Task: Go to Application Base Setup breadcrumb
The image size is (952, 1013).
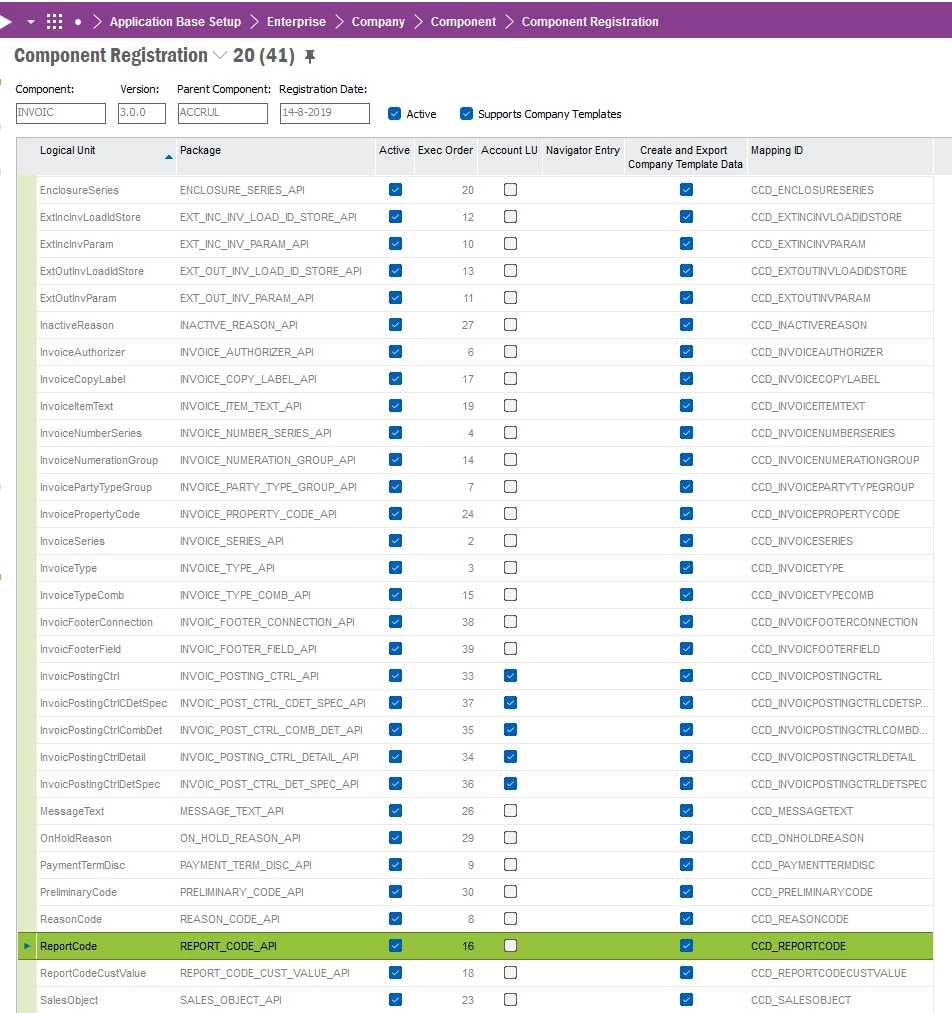Action: (x=175, y=21)
